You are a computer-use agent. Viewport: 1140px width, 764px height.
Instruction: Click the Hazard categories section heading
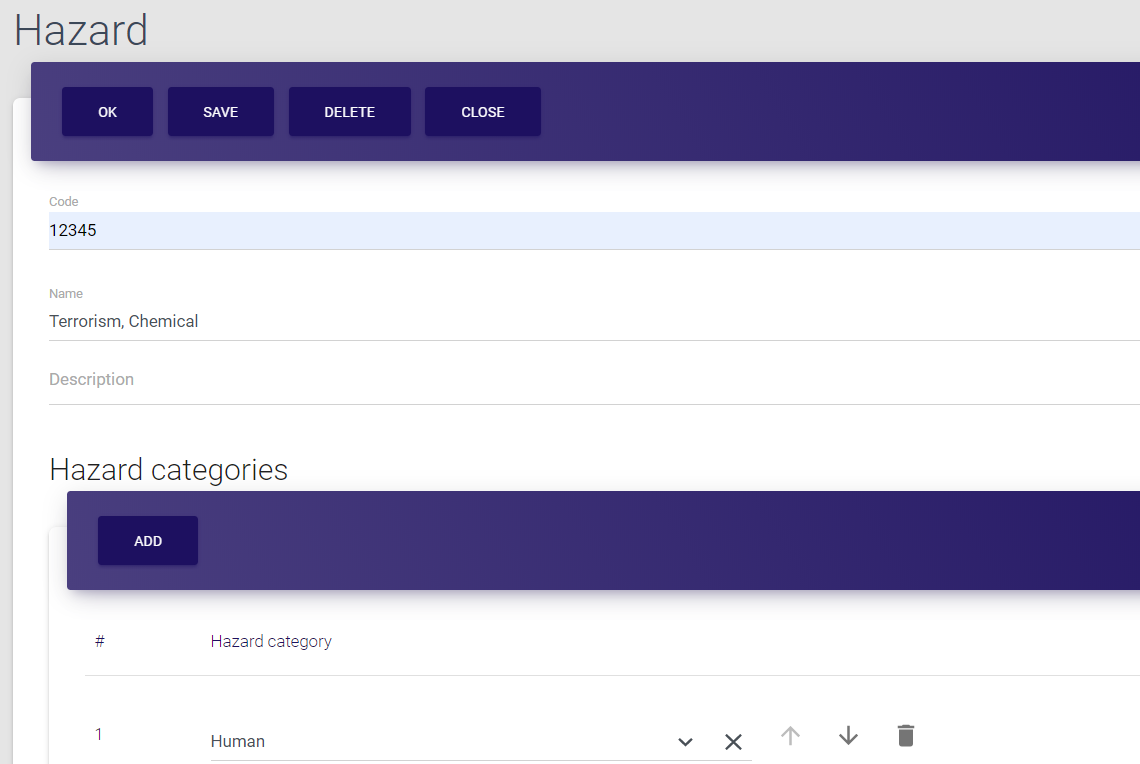click(168, 470)
